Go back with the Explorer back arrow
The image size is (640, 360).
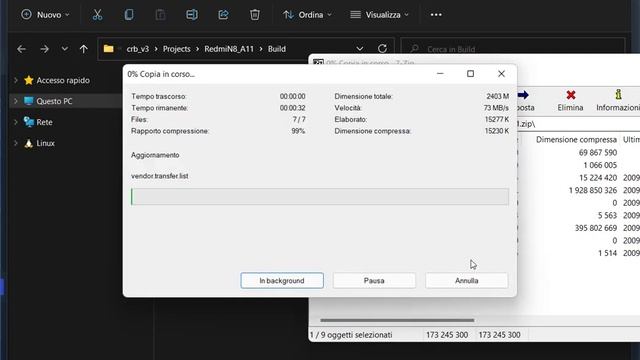(22, 49)
